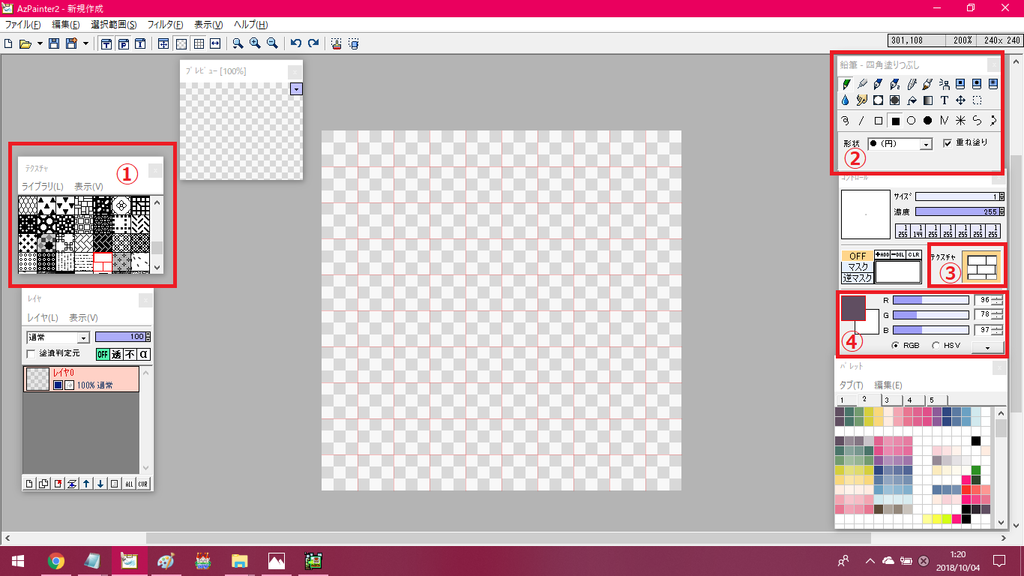Enable the 塗潰判定元 checkbox
Viewport: 1024px width, 576px height.
(31, 354)
